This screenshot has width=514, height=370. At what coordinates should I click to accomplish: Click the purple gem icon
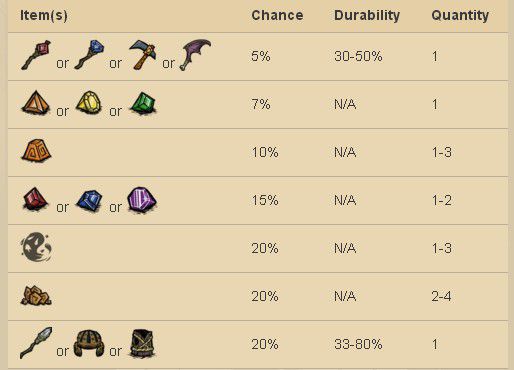pyautogui.click(x=142, y=200)
